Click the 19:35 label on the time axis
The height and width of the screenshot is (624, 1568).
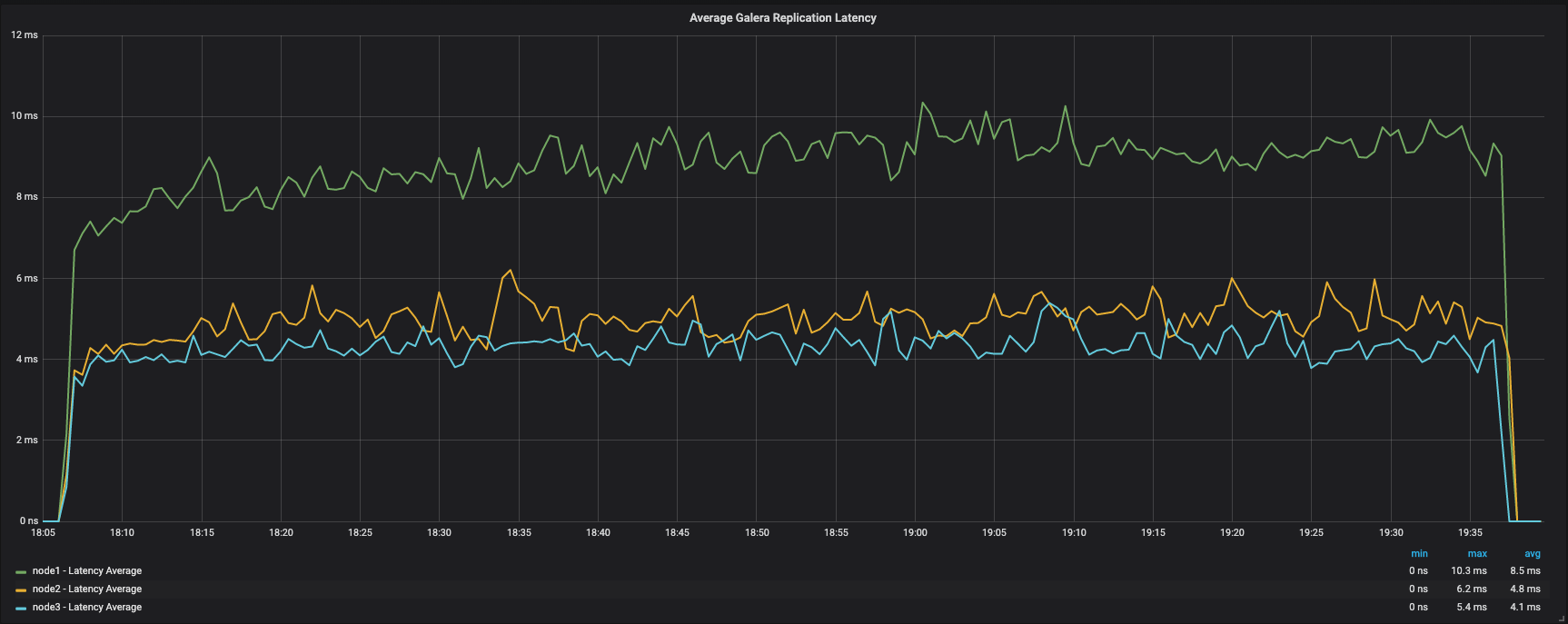point(1470,533)
